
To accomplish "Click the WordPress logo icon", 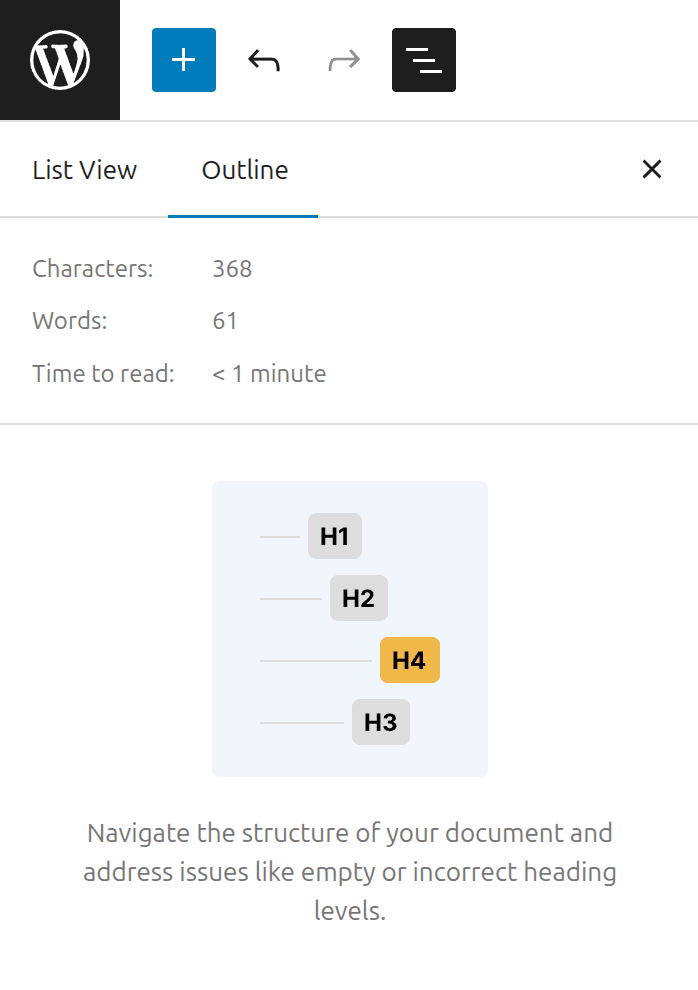I will (x=60, y=59).
